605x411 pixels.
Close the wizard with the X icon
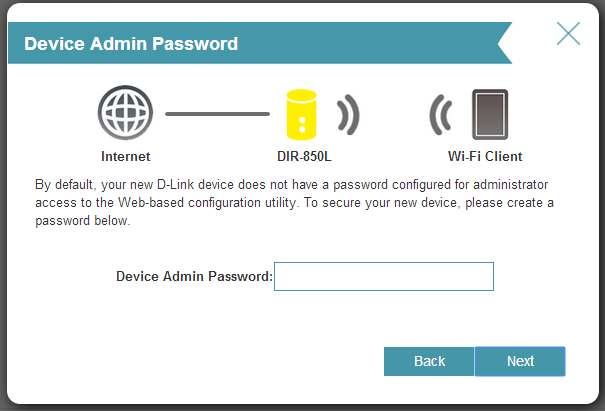568,34
